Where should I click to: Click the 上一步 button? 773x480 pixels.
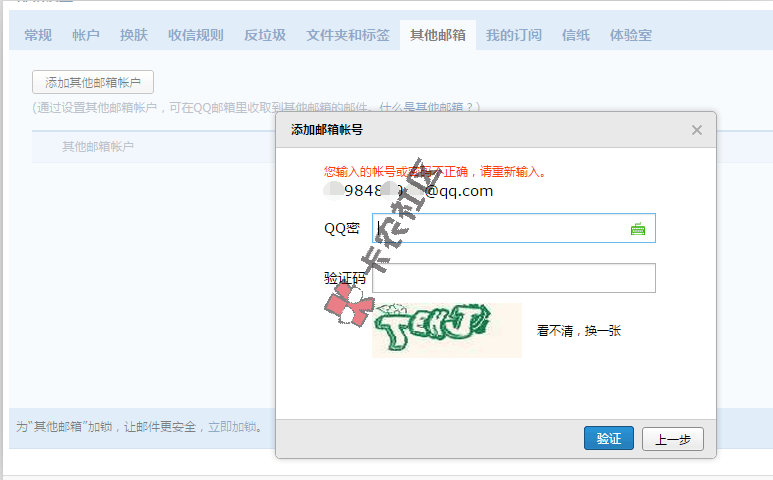[672, 439]
